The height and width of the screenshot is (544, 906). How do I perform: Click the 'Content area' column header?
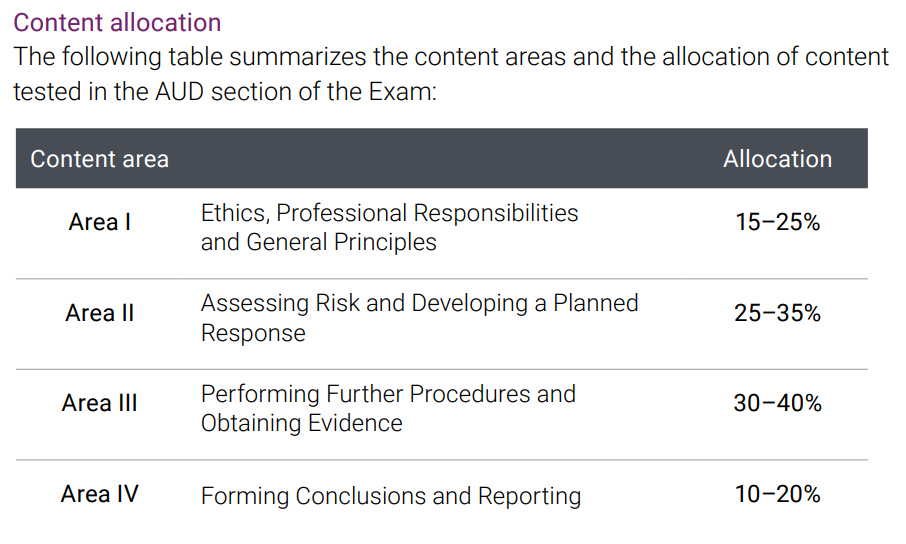99,159
